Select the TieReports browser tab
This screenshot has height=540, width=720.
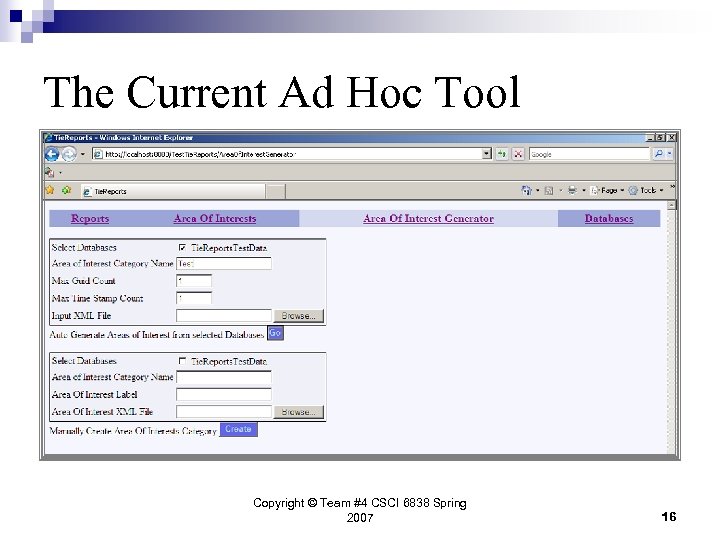(x=174, y=191)
